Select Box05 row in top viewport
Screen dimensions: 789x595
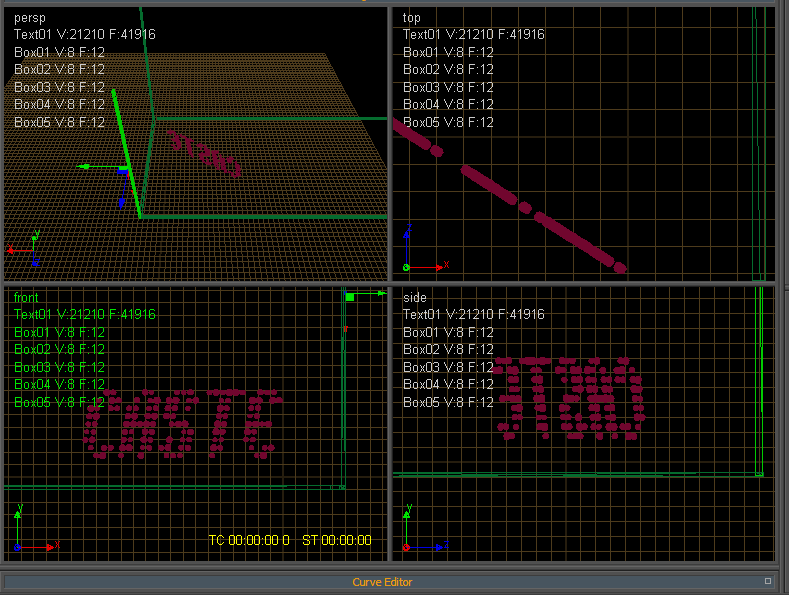coord(448,122)
